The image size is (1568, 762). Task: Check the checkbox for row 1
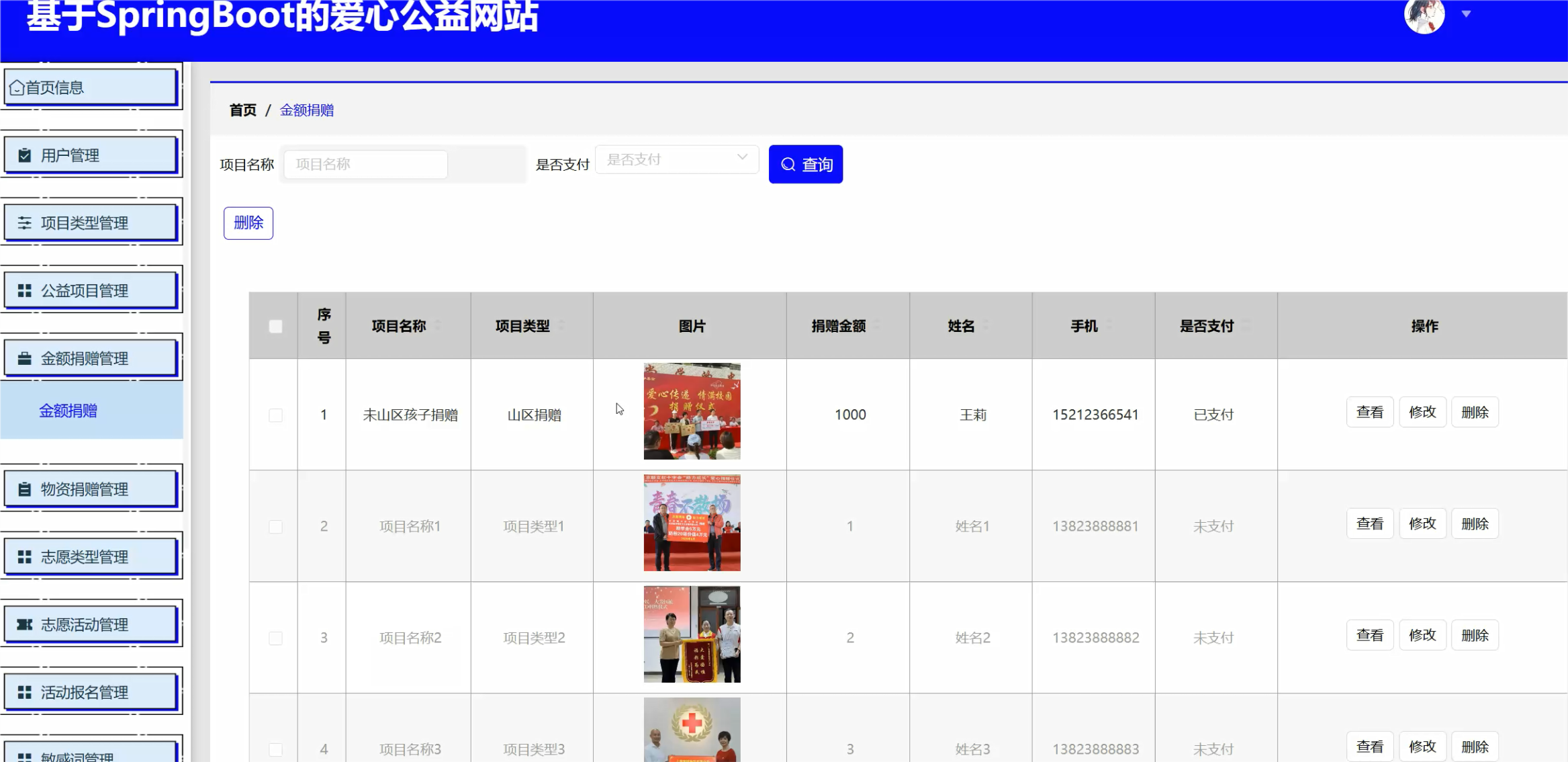[x=275, y=415]
